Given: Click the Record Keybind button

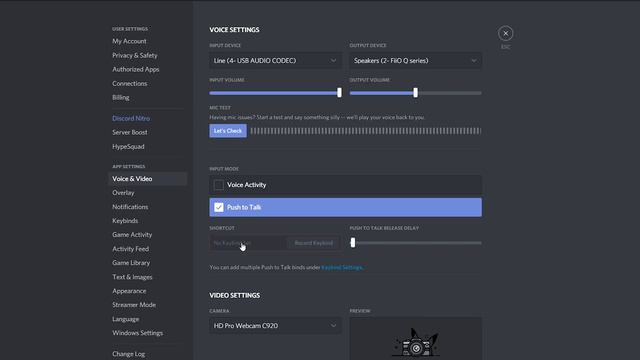Looking at the screenshot, I should [313, 243].
